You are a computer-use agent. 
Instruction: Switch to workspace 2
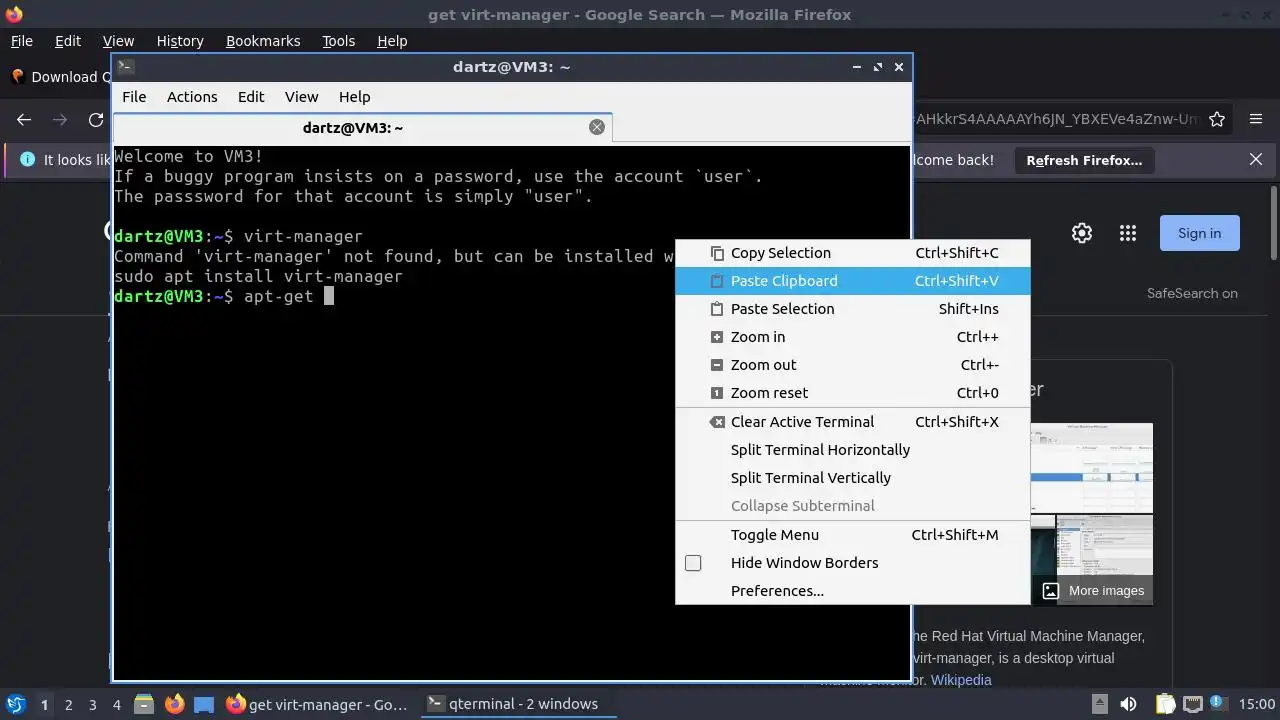(x=69, y=705)
